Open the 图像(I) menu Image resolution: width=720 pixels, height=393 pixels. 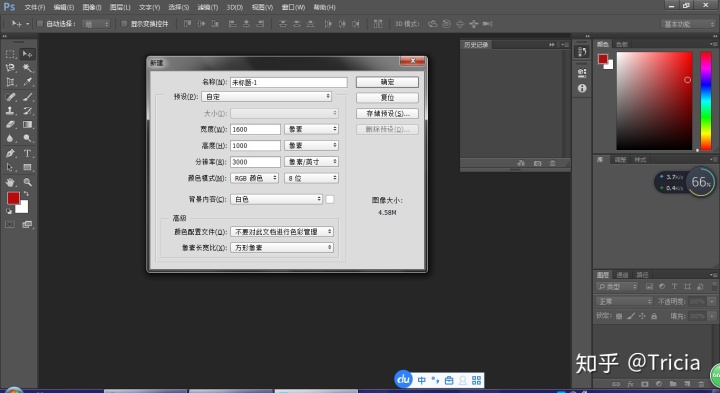point(92,7)
